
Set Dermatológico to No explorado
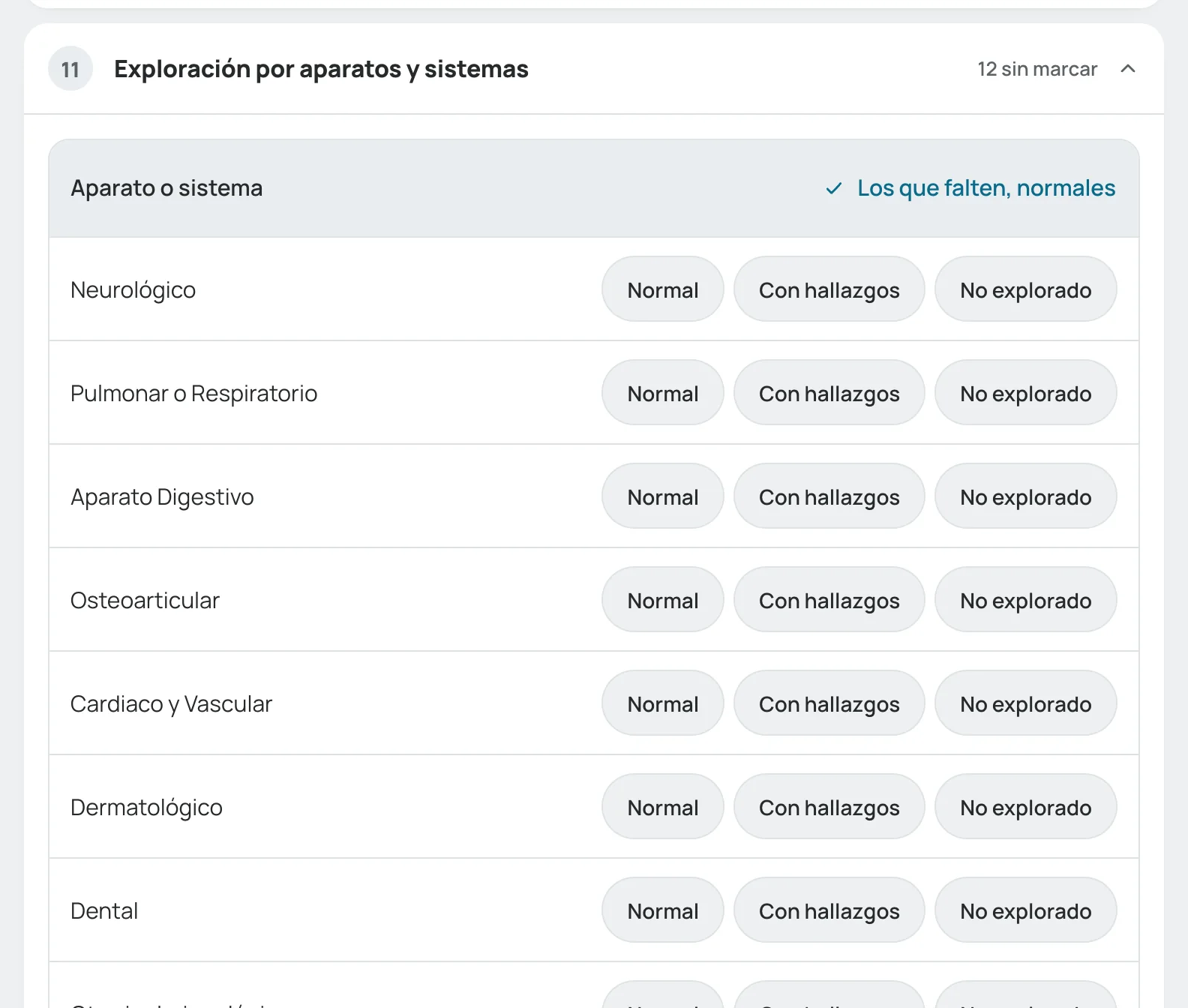click(1026, 807)
